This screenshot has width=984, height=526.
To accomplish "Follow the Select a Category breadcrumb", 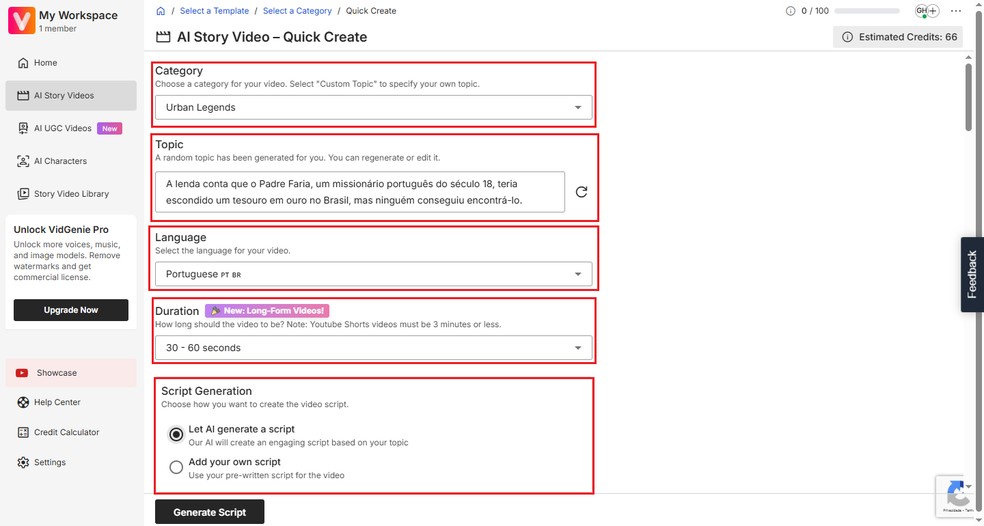I will [297, 11].
